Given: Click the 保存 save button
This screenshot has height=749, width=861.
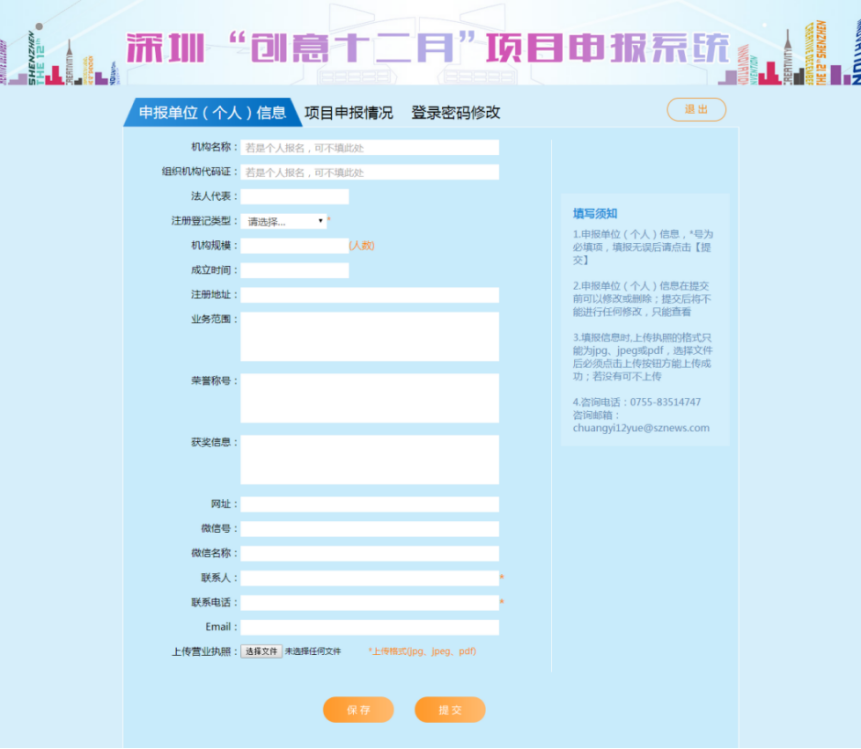Looking at the screenshot, I should pos(357,709).
